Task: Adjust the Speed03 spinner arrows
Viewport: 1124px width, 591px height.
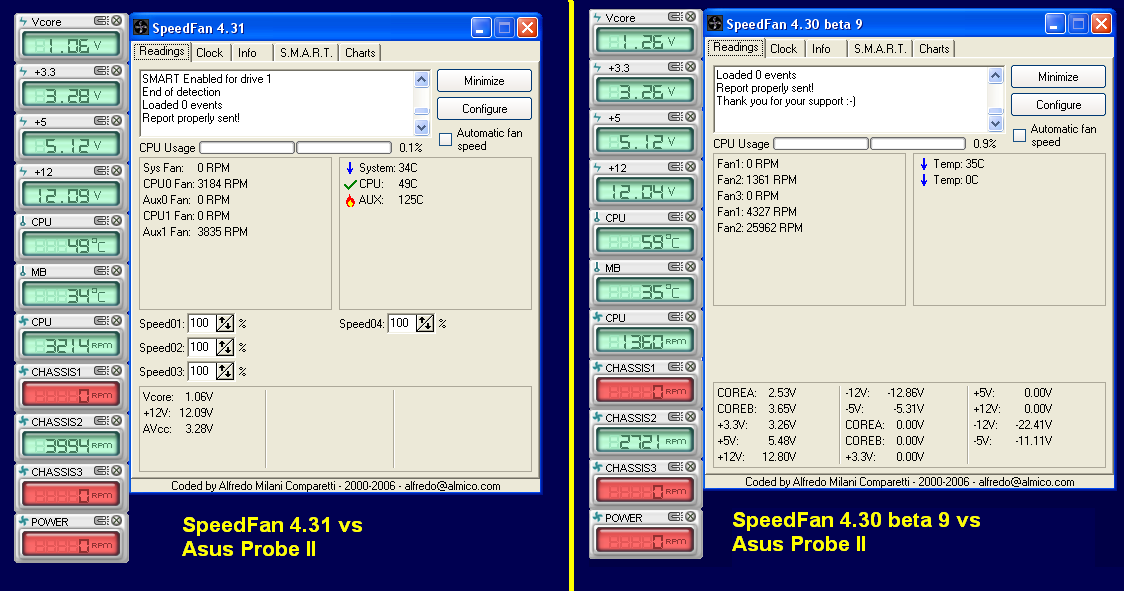Action: [225, 372]
